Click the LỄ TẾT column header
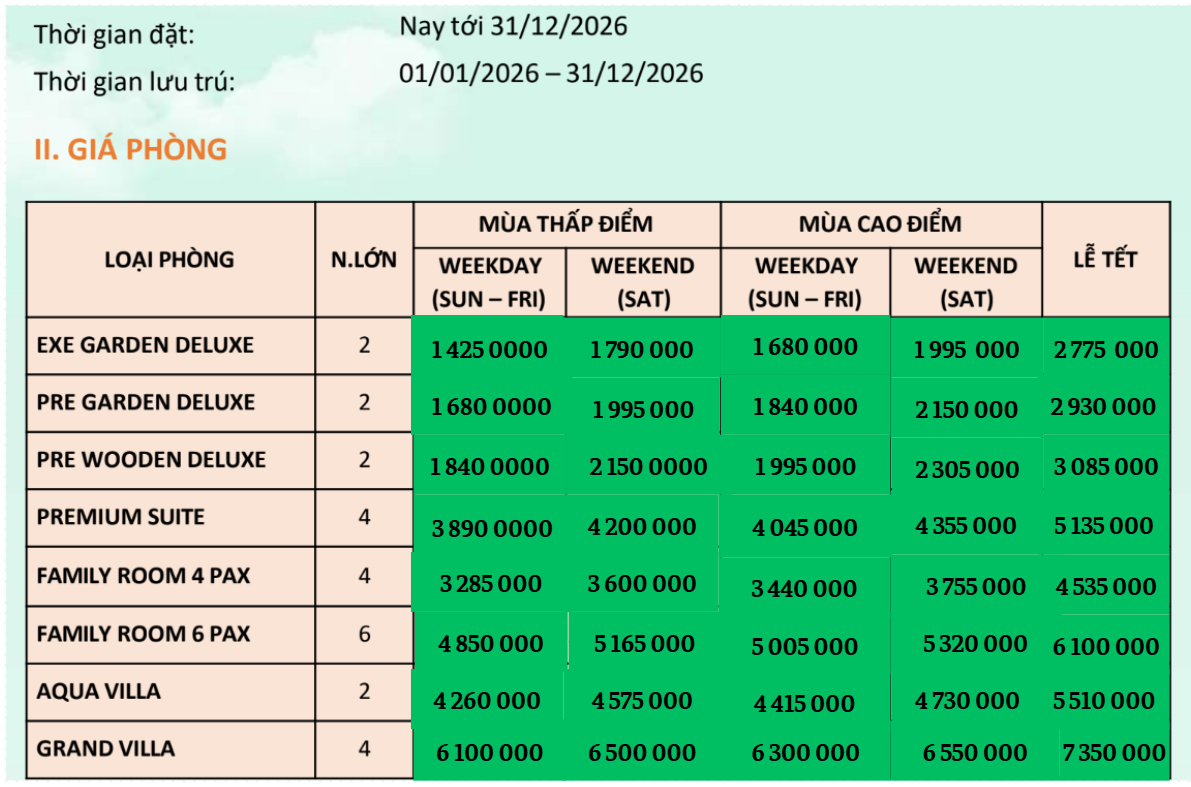The width and height of the screenshot is (1191, 787). 1105,260
